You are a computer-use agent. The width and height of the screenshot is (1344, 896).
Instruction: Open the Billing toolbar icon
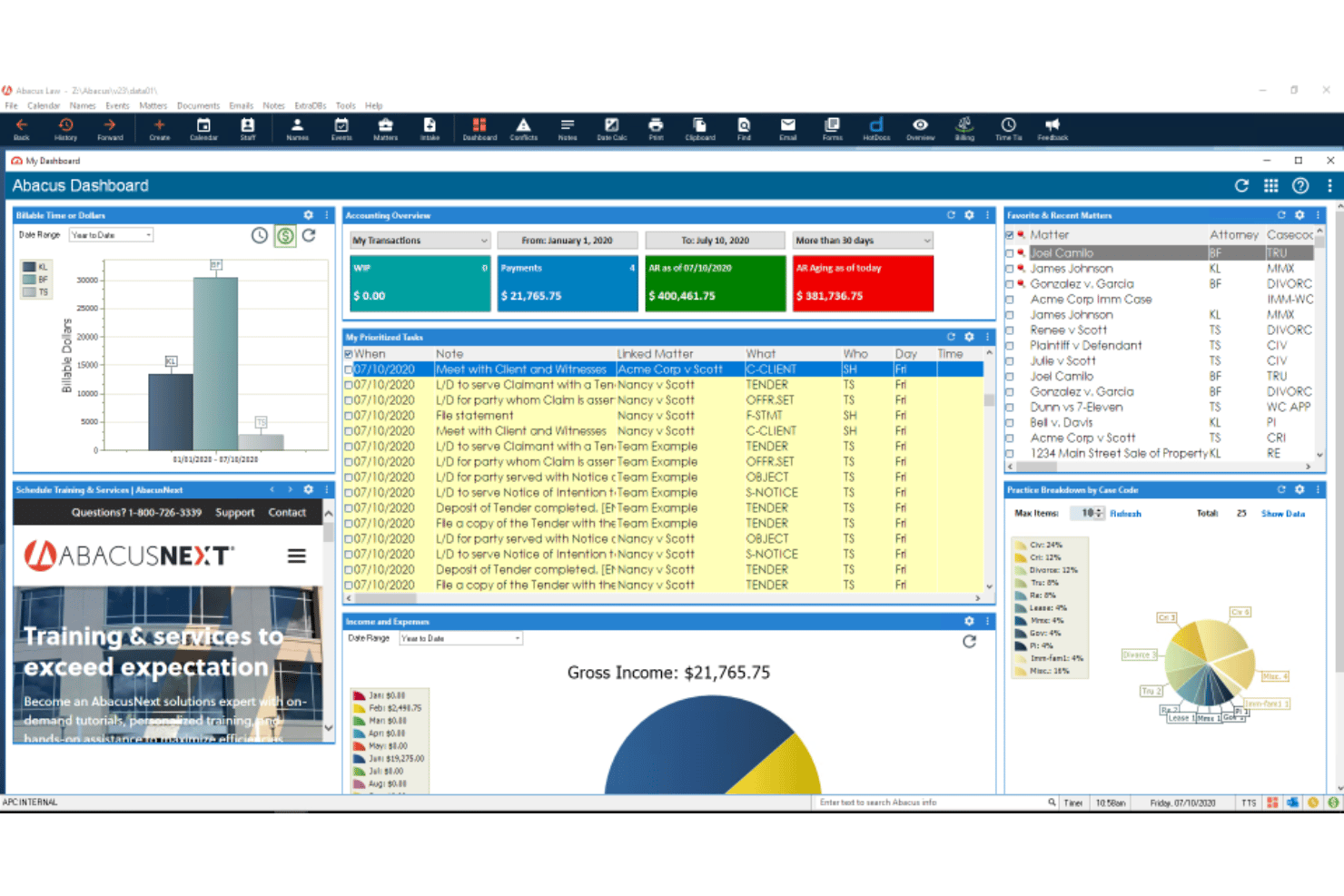tap(964, 129)
